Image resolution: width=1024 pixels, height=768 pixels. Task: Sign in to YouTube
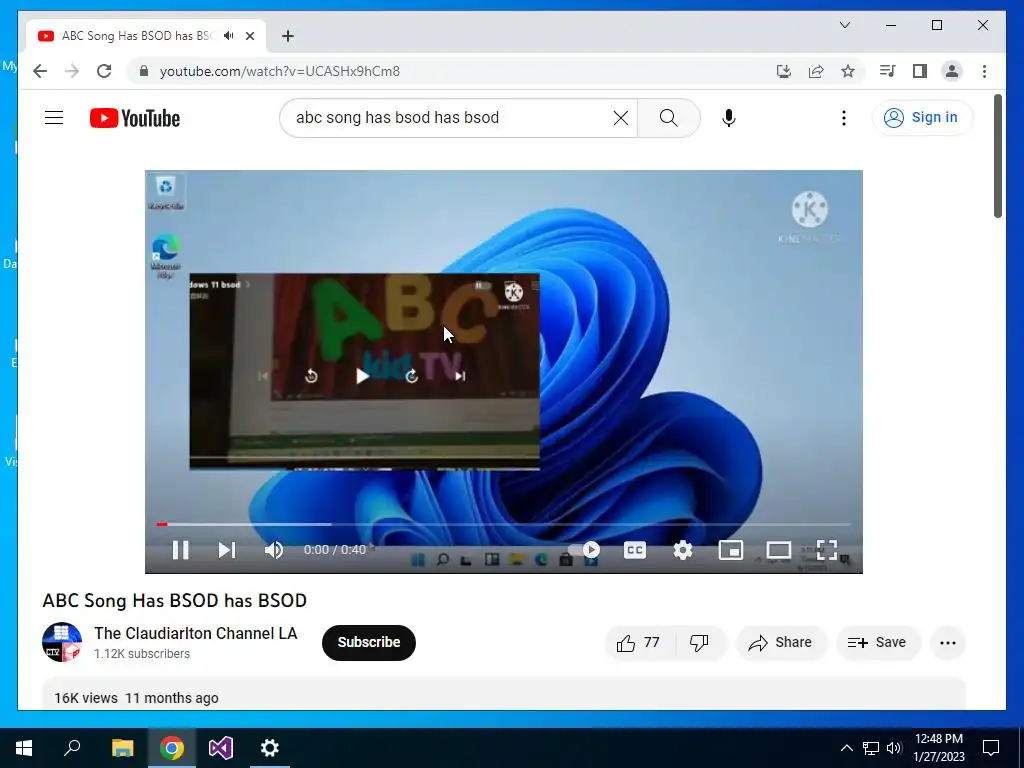tap(921, 118)
